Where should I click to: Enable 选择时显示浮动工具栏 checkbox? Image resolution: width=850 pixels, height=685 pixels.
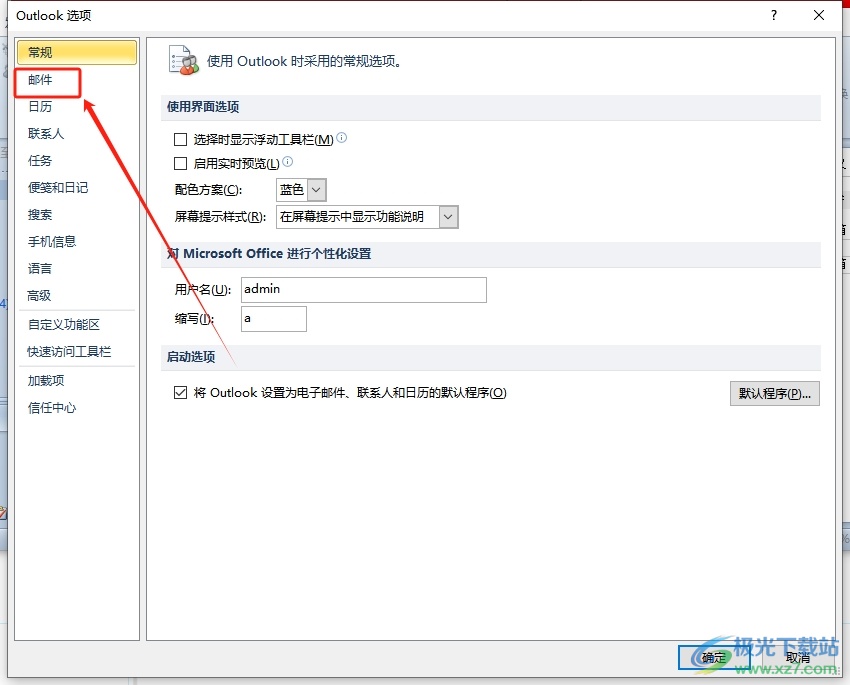[181, 140]
